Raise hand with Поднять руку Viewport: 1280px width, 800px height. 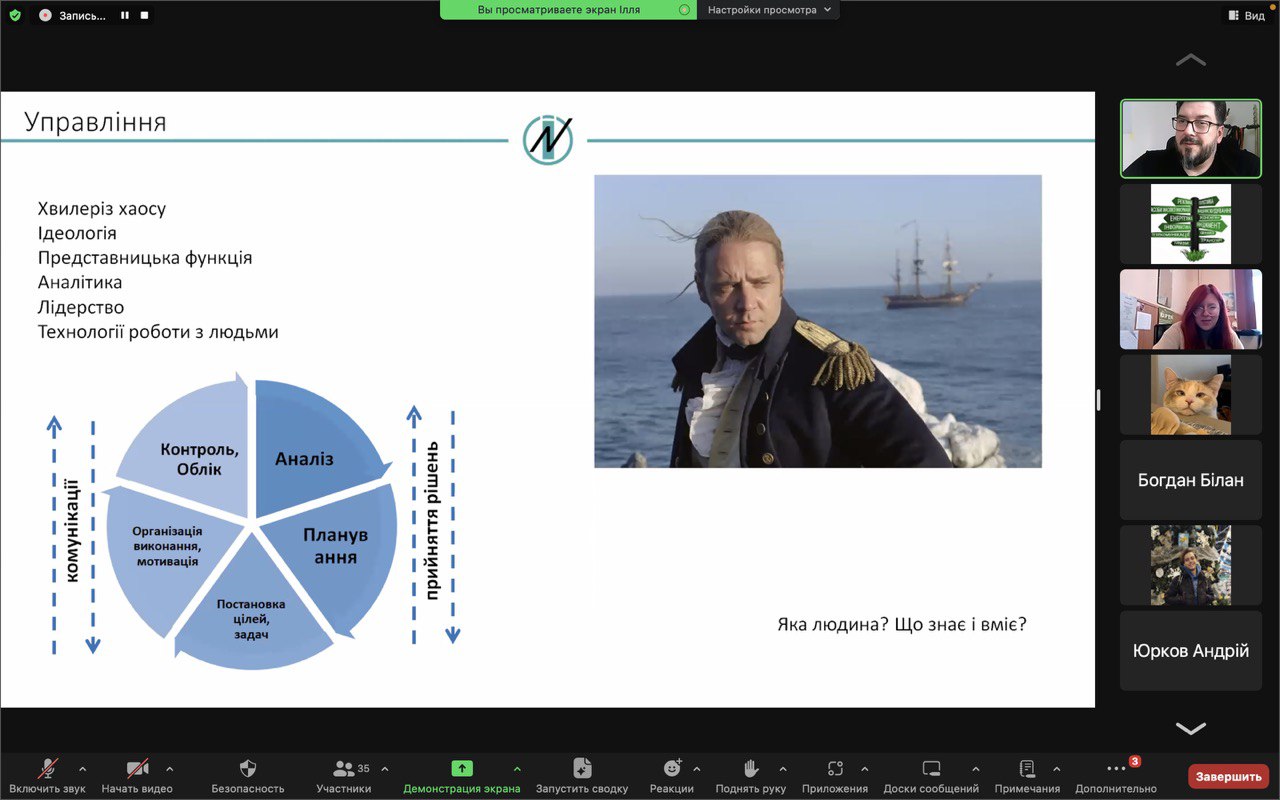click(x=751, y=768)
